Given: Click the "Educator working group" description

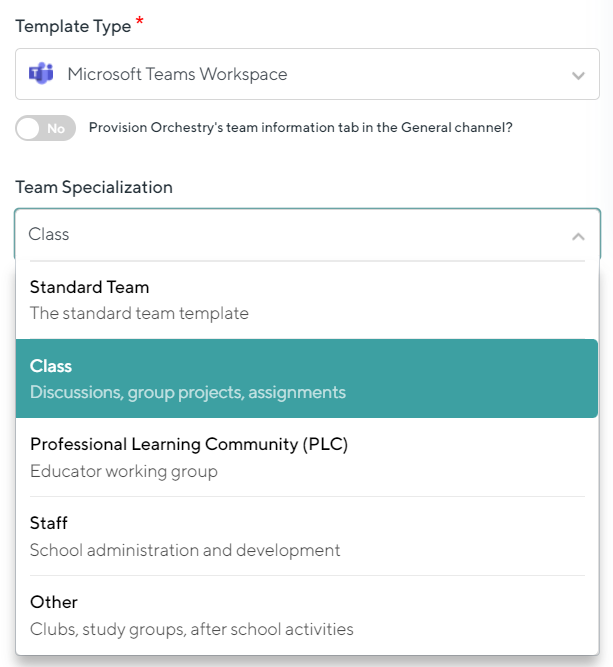Looking at the screenshot, I should (x=124, y=471).
